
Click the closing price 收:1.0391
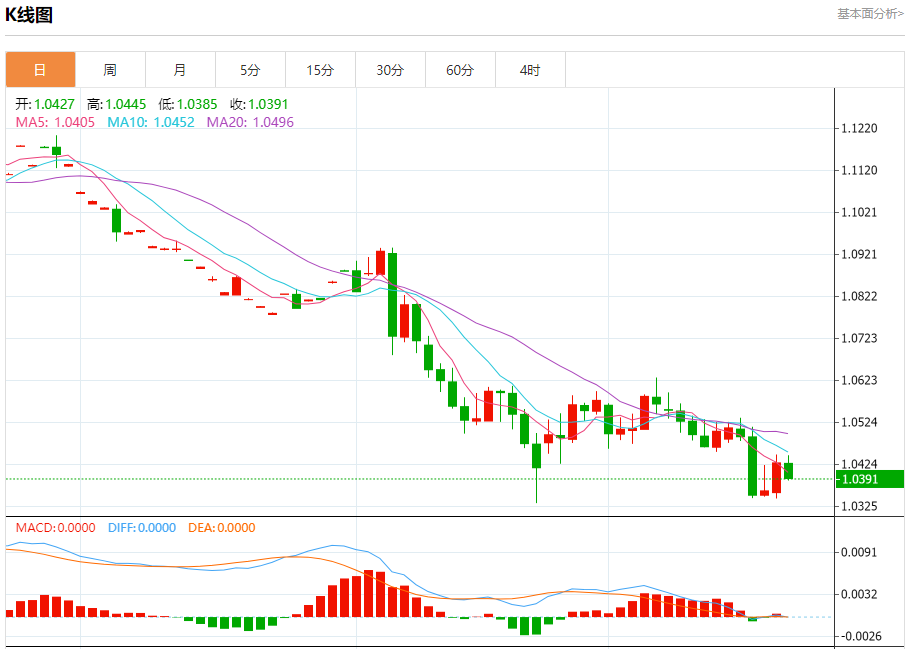pos(259,104)
